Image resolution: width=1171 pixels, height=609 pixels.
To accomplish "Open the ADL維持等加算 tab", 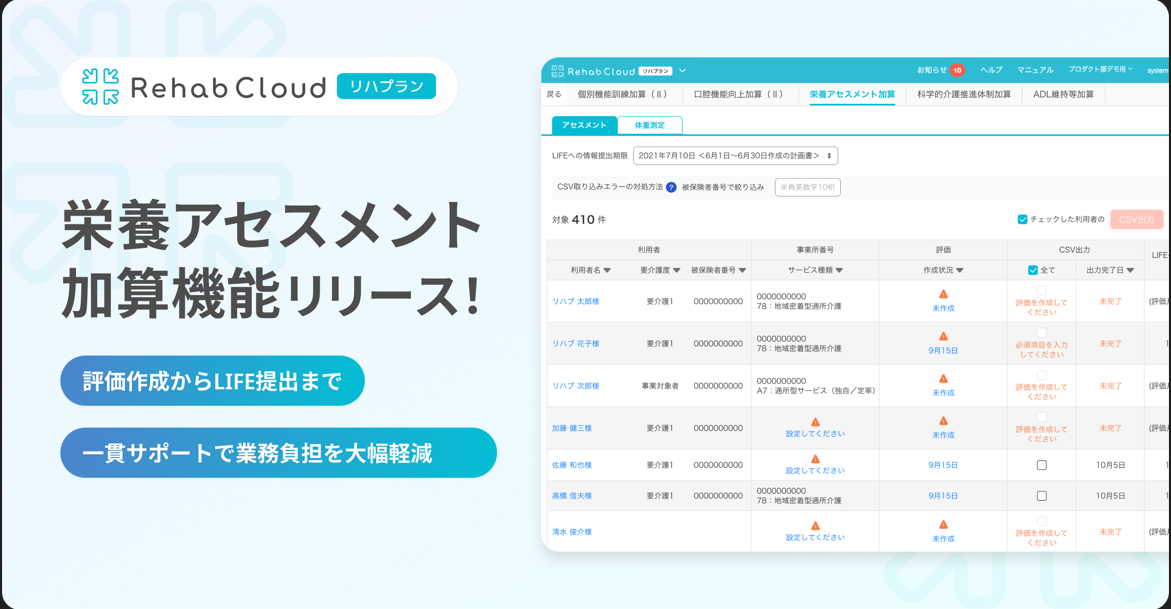I will [1063, 95].
